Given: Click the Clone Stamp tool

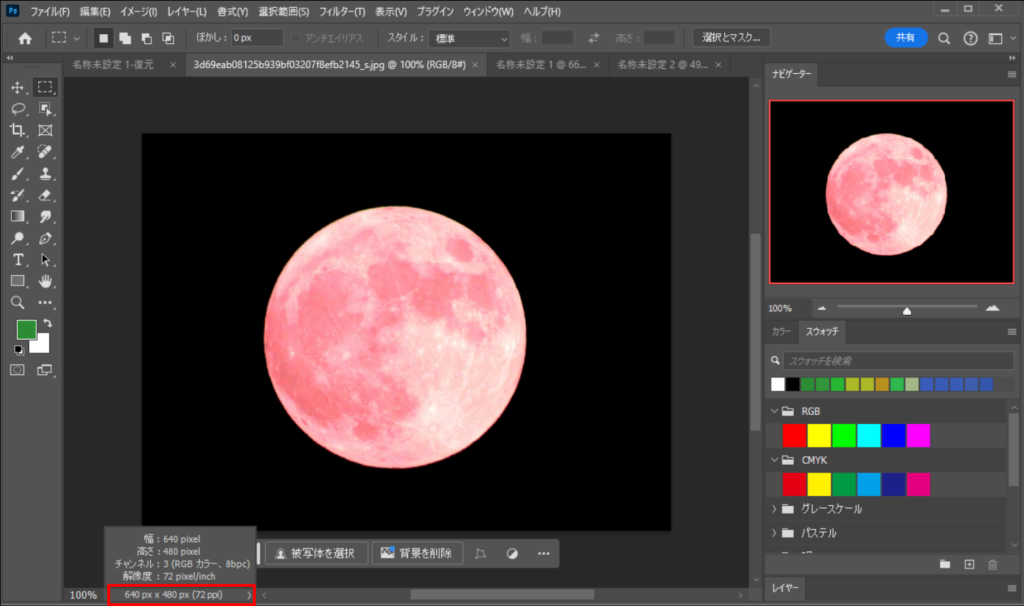Looking at the screenshot, I should 45,175.
